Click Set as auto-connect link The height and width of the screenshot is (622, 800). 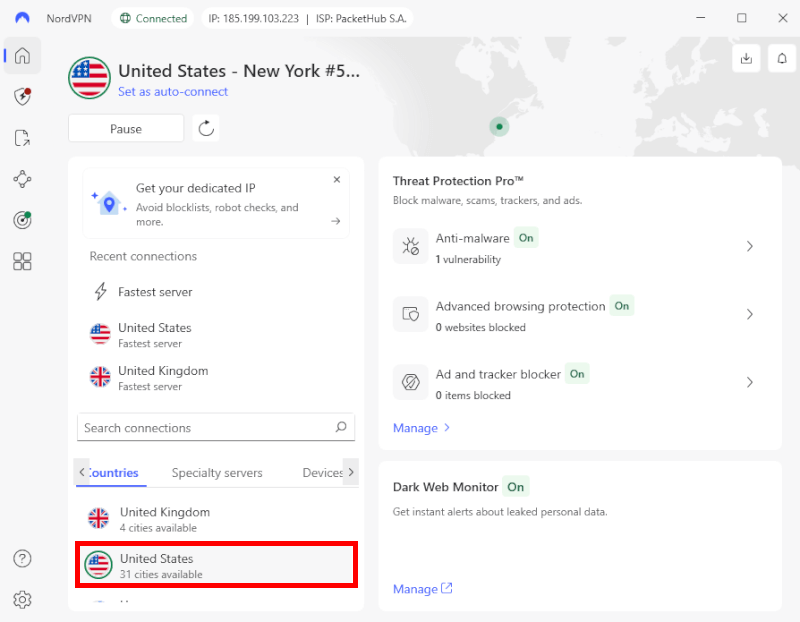tap(173, 91)
